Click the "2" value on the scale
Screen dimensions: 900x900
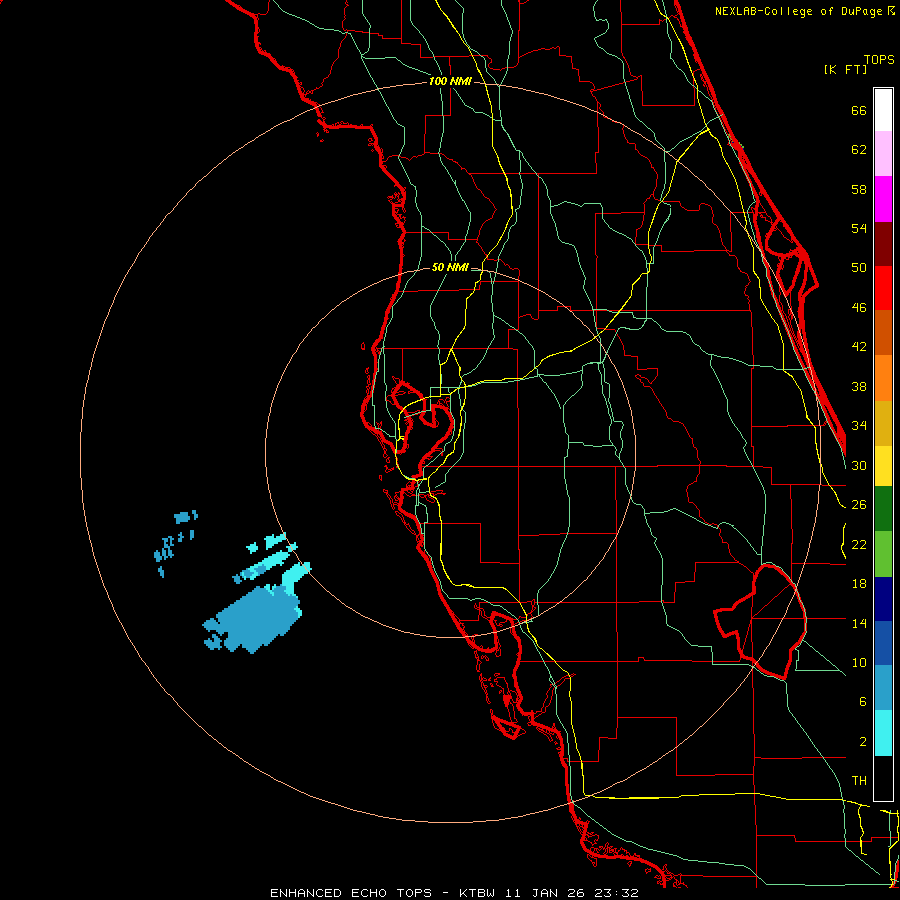tap(863, 742)
